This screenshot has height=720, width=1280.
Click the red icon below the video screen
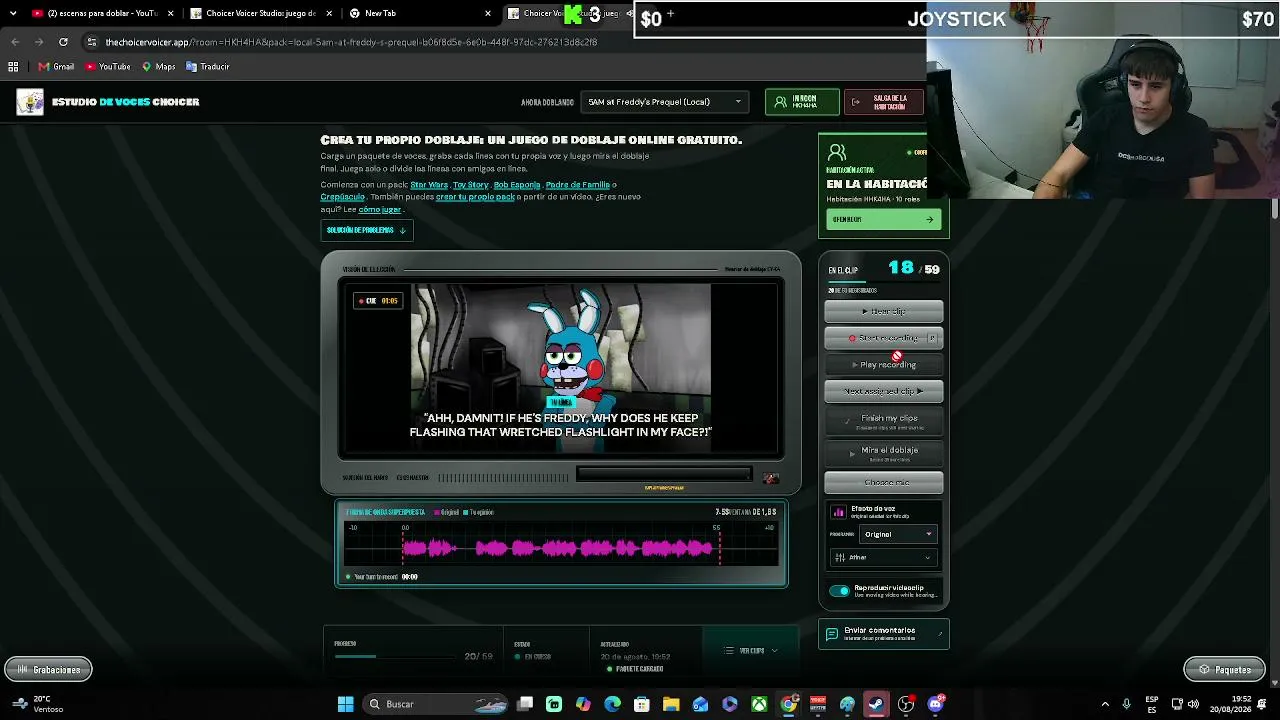[x=770, y=478]
